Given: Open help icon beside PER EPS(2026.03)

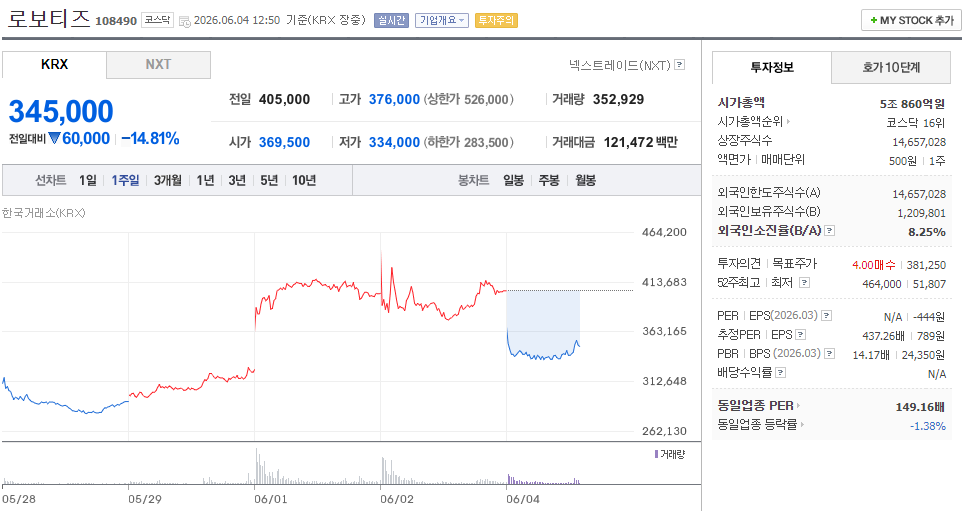Looking at the screenshot, I should click(x=826, y=316).
